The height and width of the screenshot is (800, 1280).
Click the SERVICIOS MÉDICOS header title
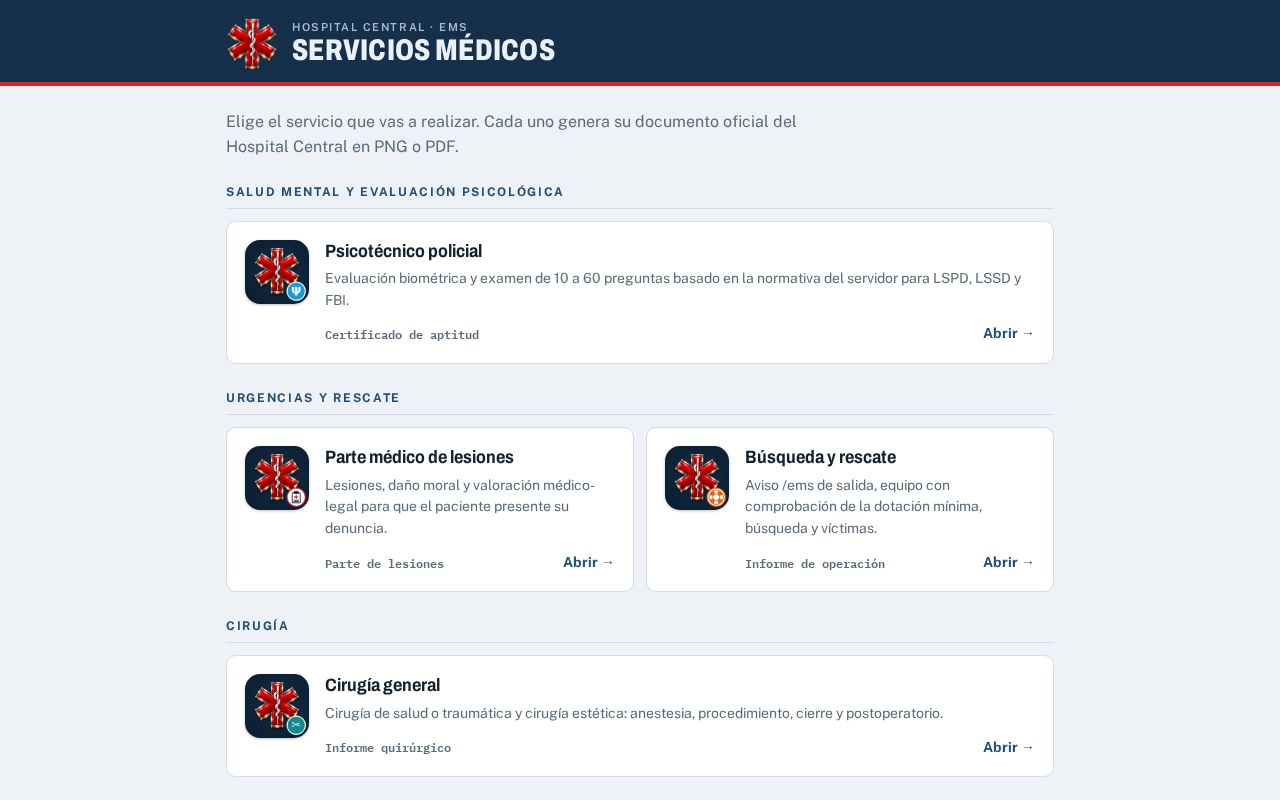(423, 50)
